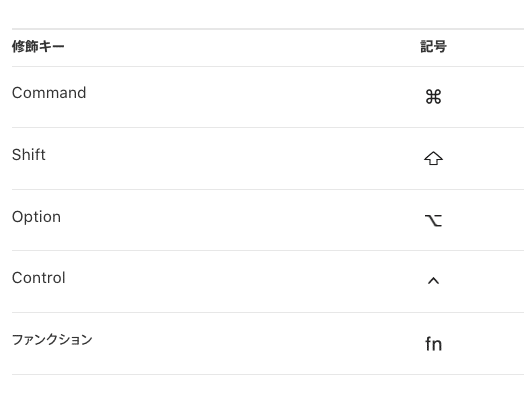Click the table header row
The height and width of the screenshot is (393, 524).
pos(268,48)
